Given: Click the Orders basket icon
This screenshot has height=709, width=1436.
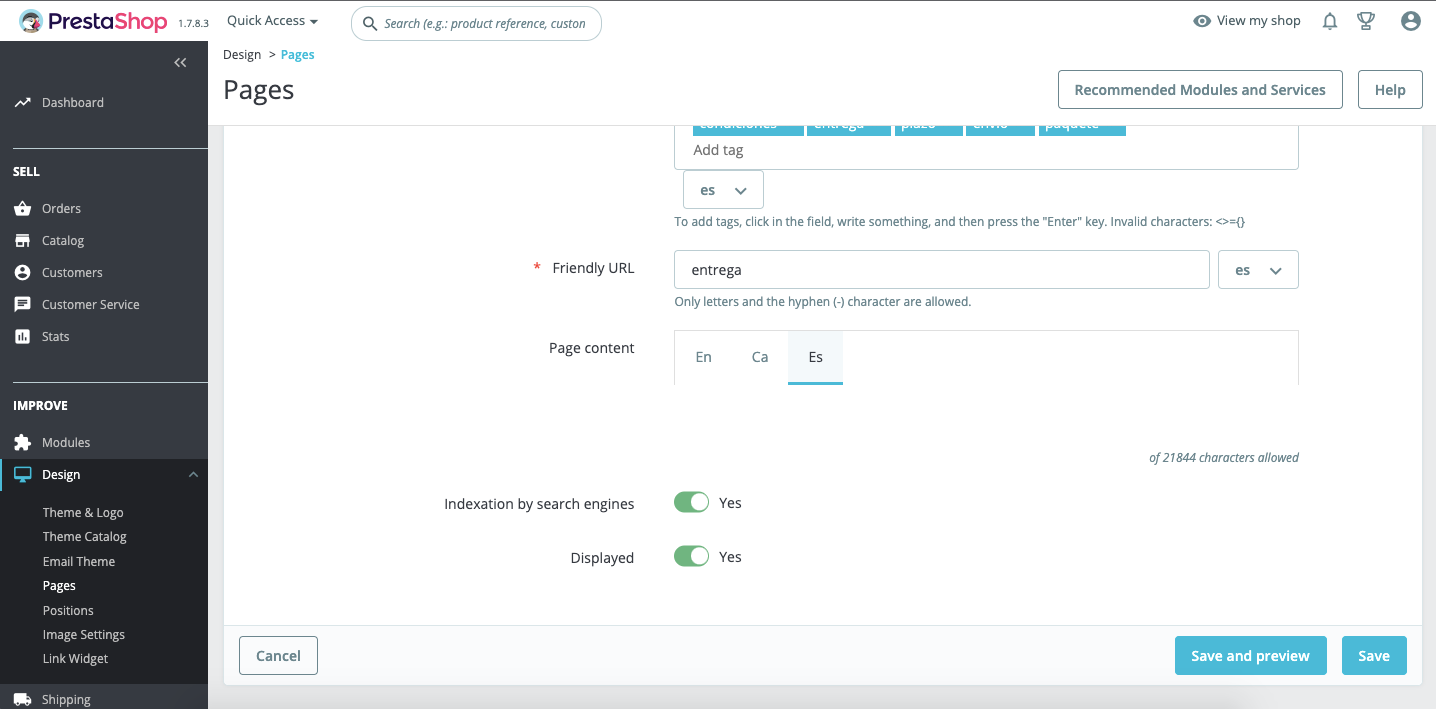Looking at the screenshot, I should [x=22, y=208].
